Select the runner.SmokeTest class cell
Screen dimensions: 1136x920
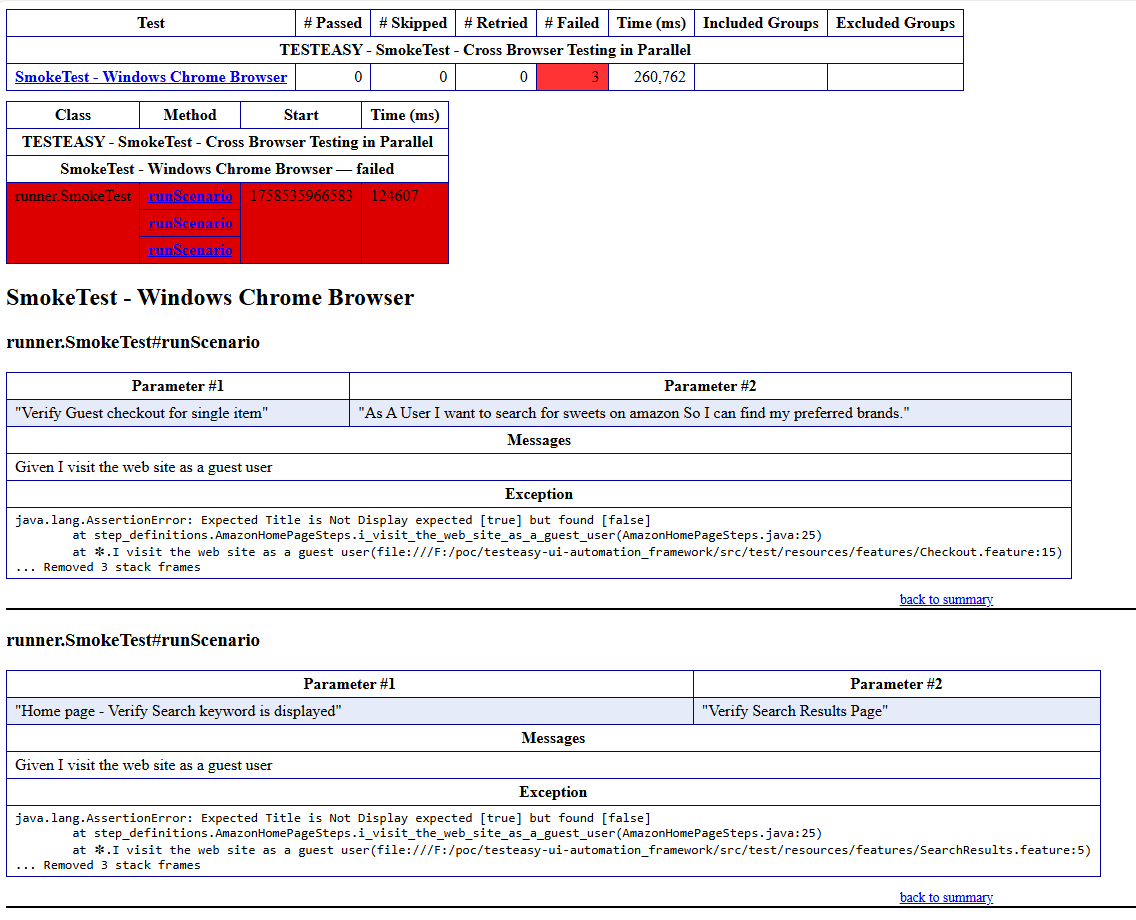73,196
